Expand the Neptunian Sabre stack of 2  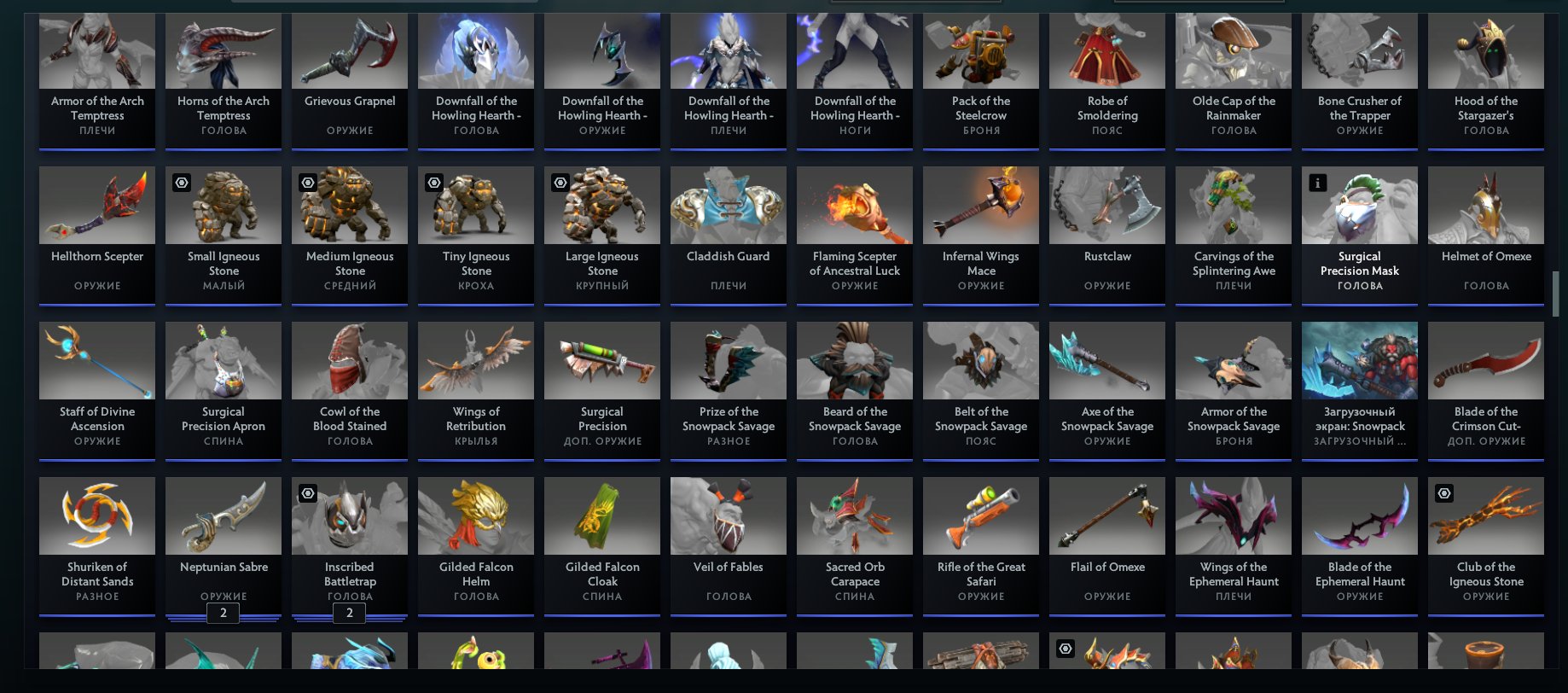(224, 613)
